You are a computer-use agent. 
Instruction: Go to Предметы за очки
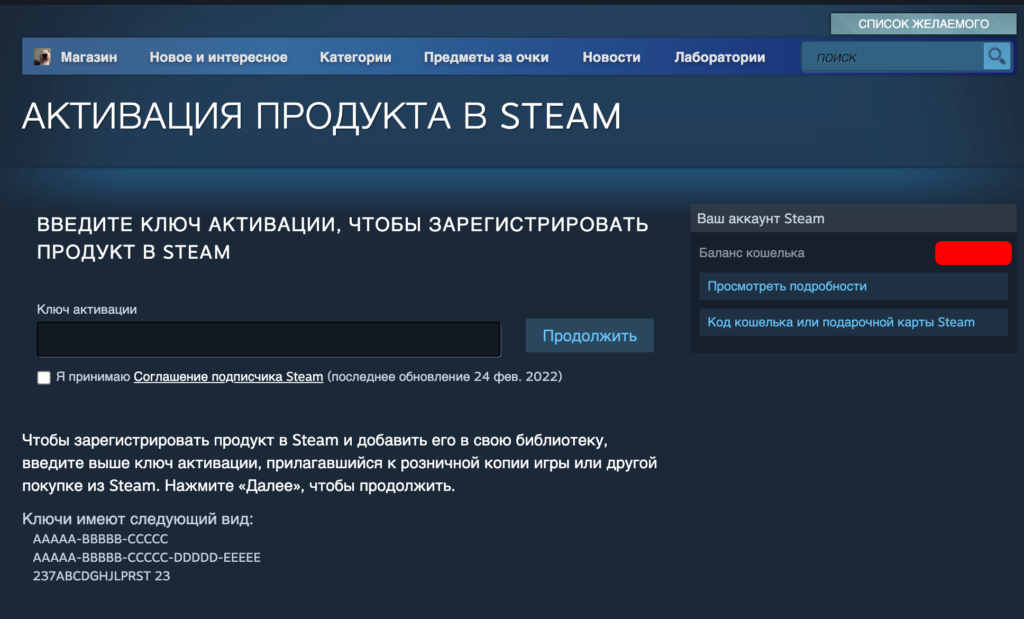click(x=486, y=57)
